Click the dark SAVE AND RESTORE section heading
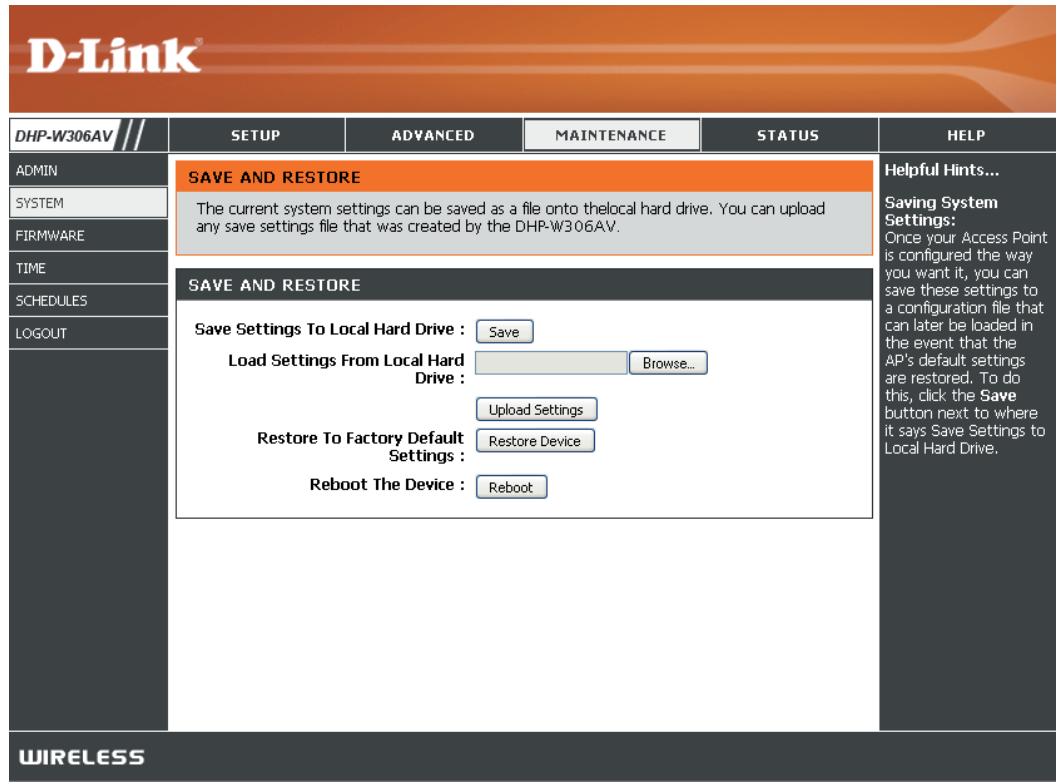 (274, 285)
